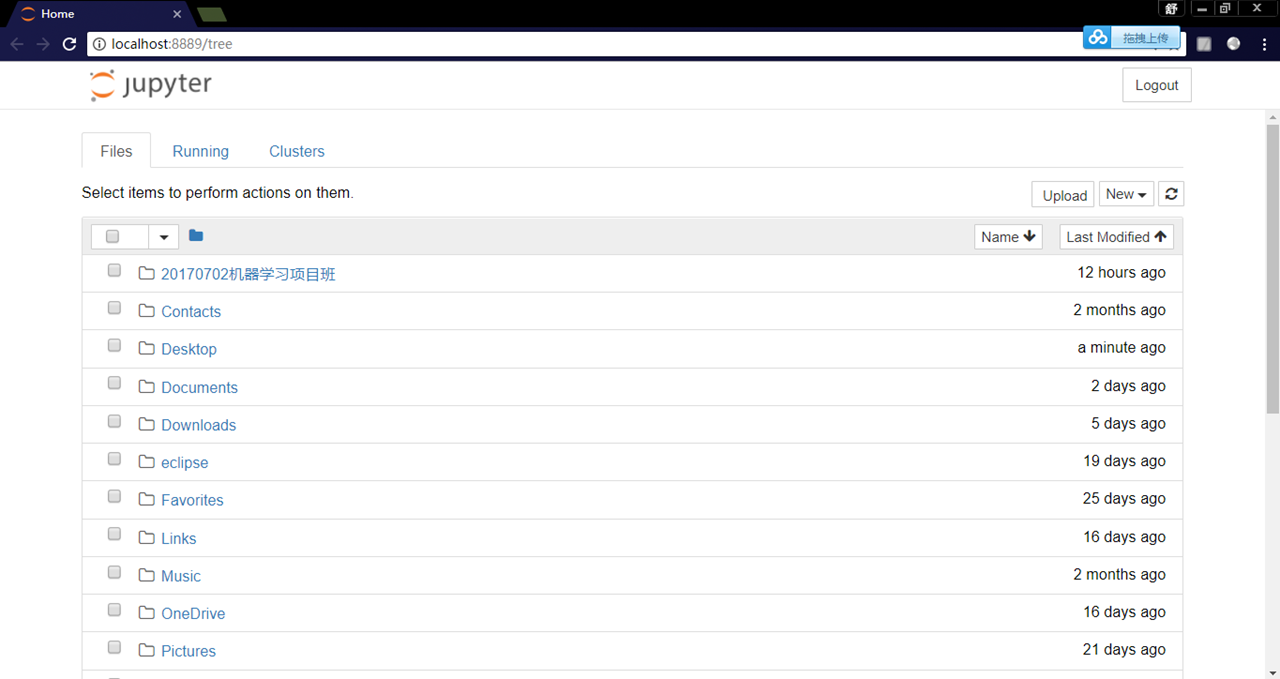Viewport: 1280px width, 679px height.
Task: Toggle the select-all checkbox in list header
Action: click(112, 236)
